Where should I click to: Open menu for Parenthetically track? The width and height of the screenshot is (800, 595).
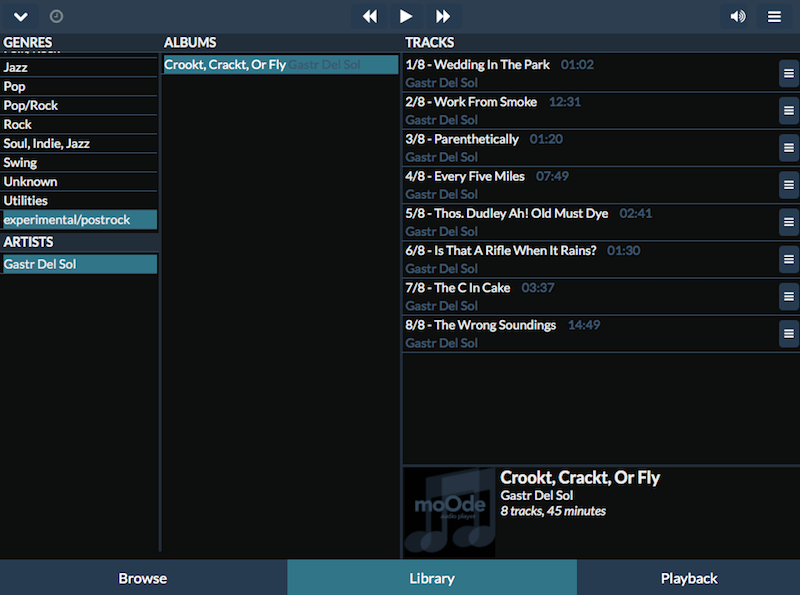(788, 148)
